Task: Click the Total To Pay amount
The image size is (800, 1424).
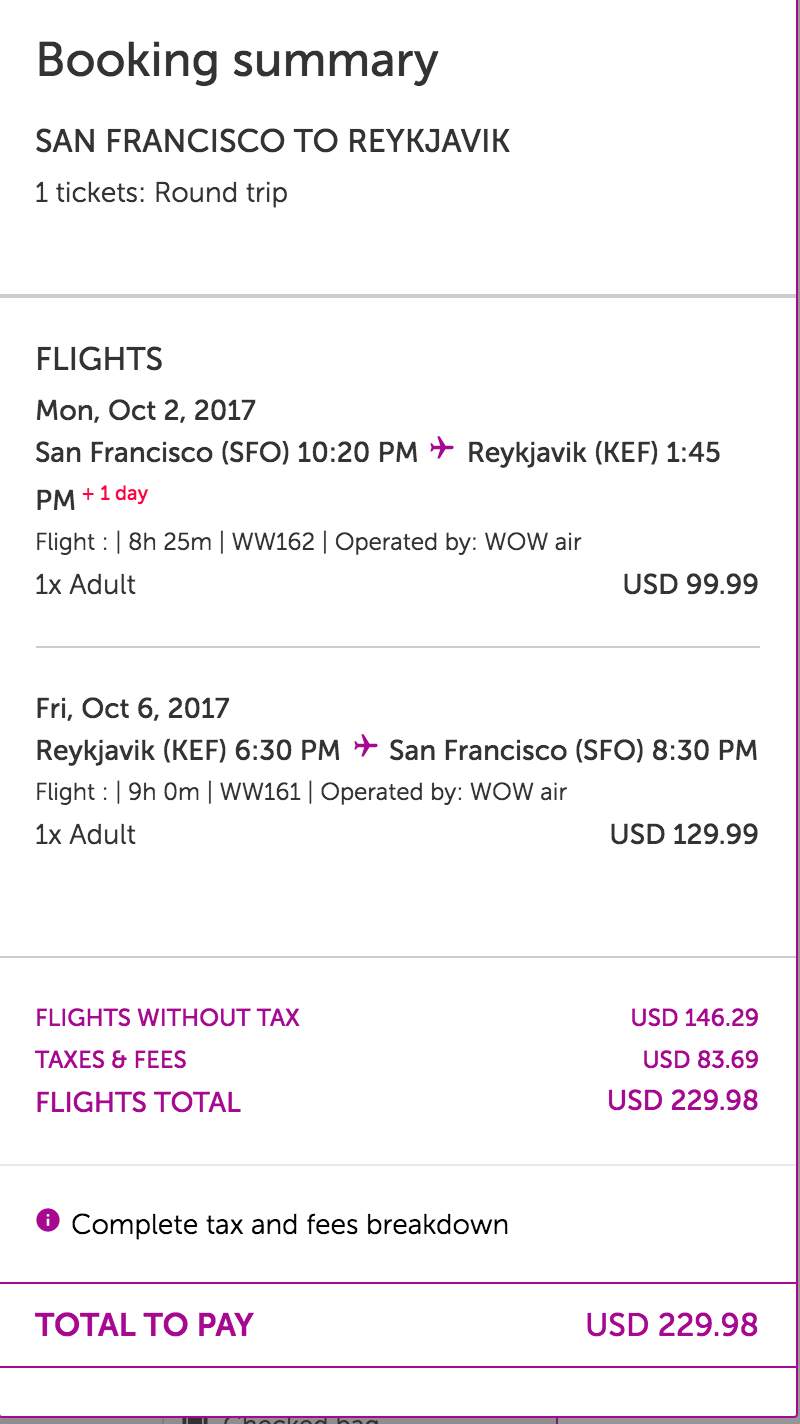Action: (x=672, y=1325)
